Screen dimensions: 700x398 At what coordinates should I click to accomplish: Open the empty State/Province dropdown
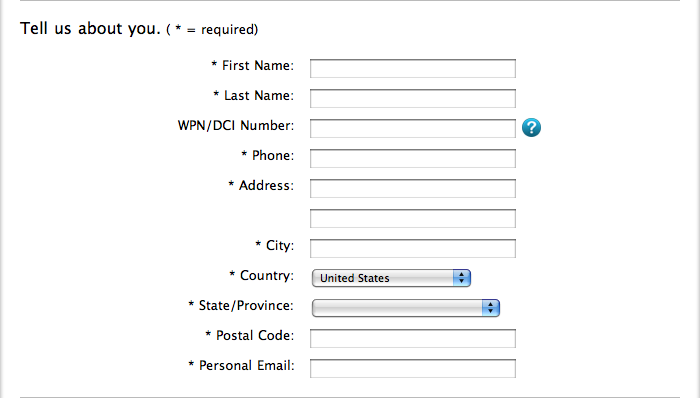tap(406, 308)
